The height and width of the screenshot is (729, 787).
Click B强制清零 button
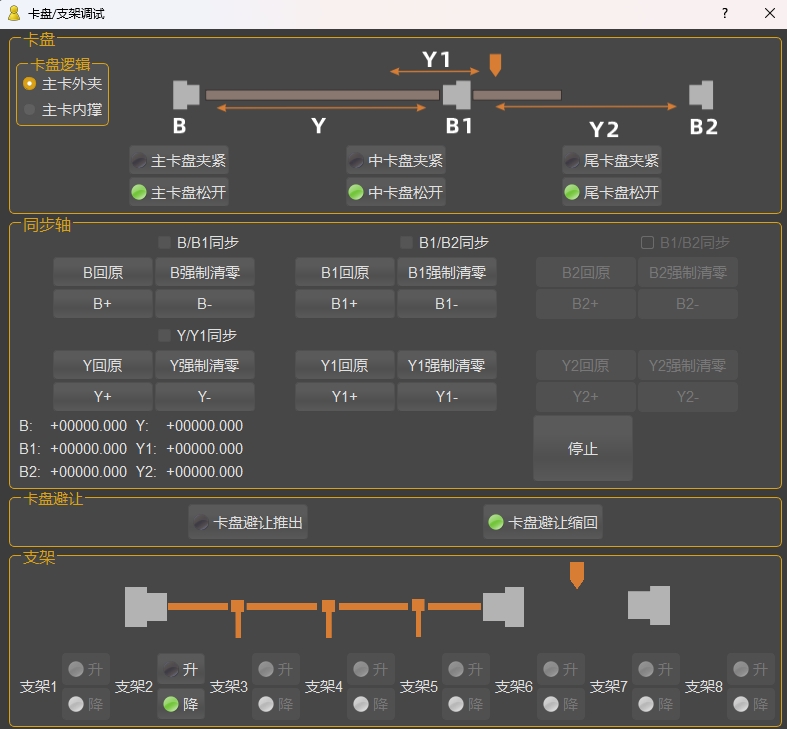(205, 272)
